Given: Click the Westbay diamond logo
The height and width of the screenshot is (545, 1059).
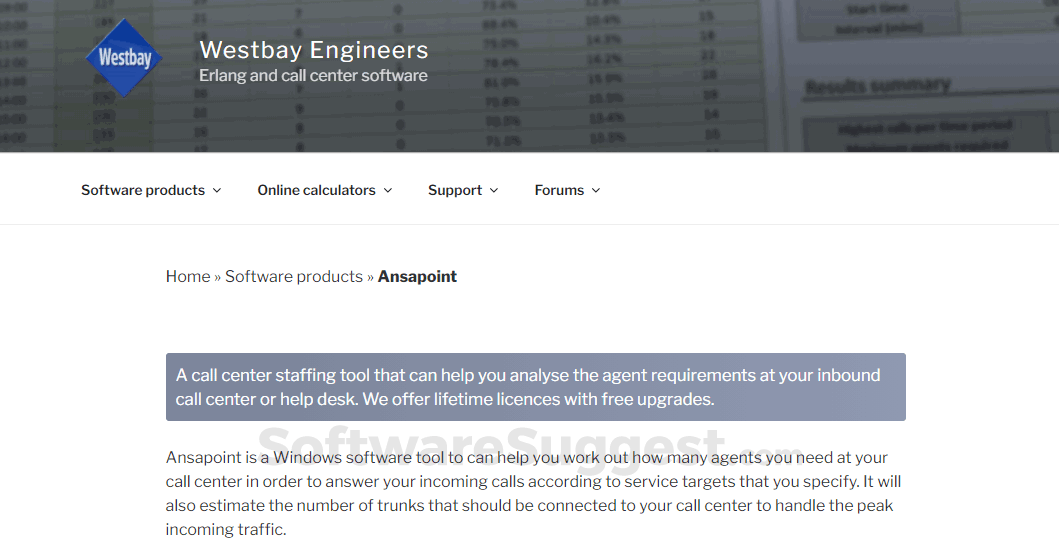Looking at the screenshot, I should point(124,57).
